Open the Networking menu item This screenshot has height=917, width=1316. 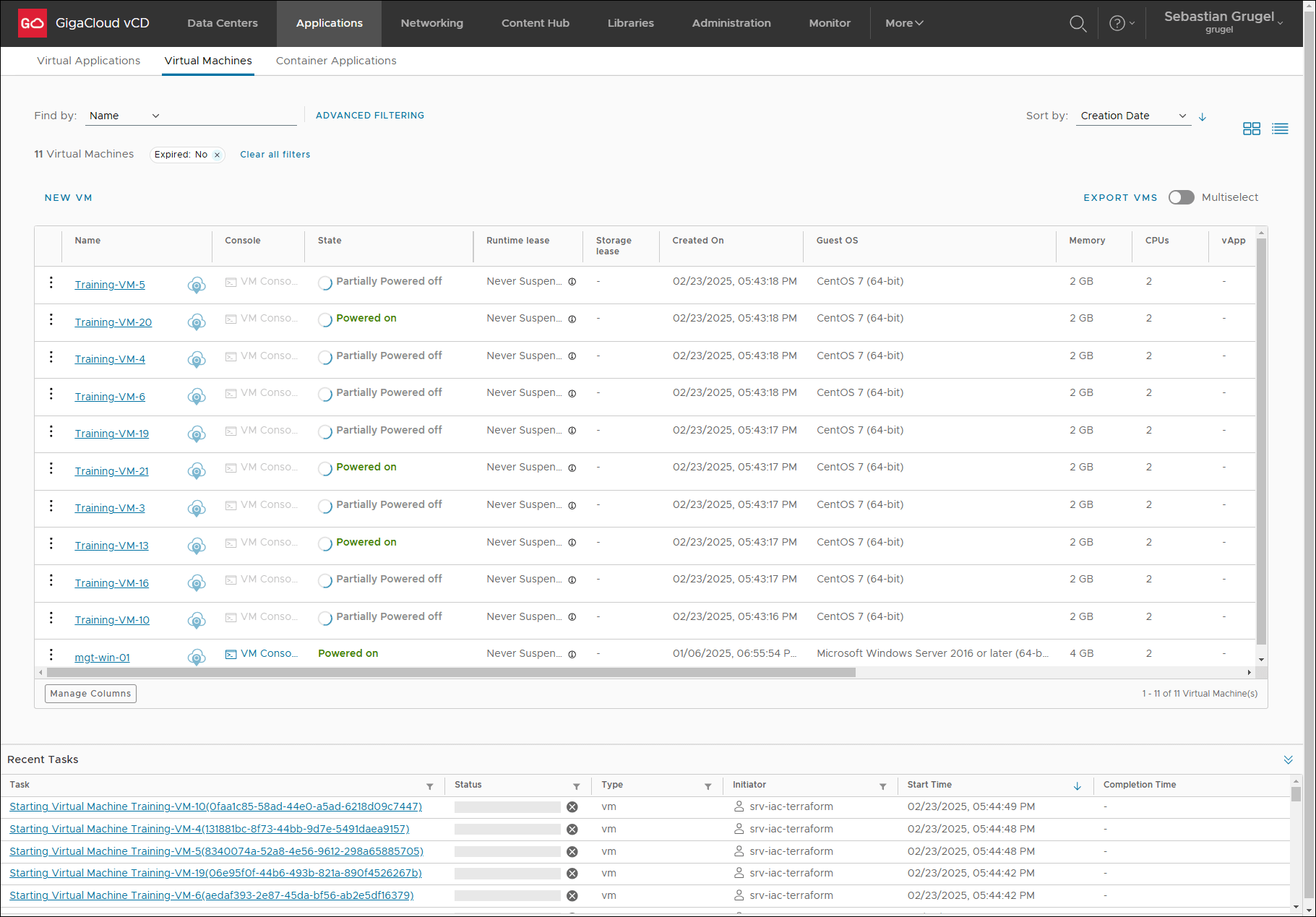432,23
